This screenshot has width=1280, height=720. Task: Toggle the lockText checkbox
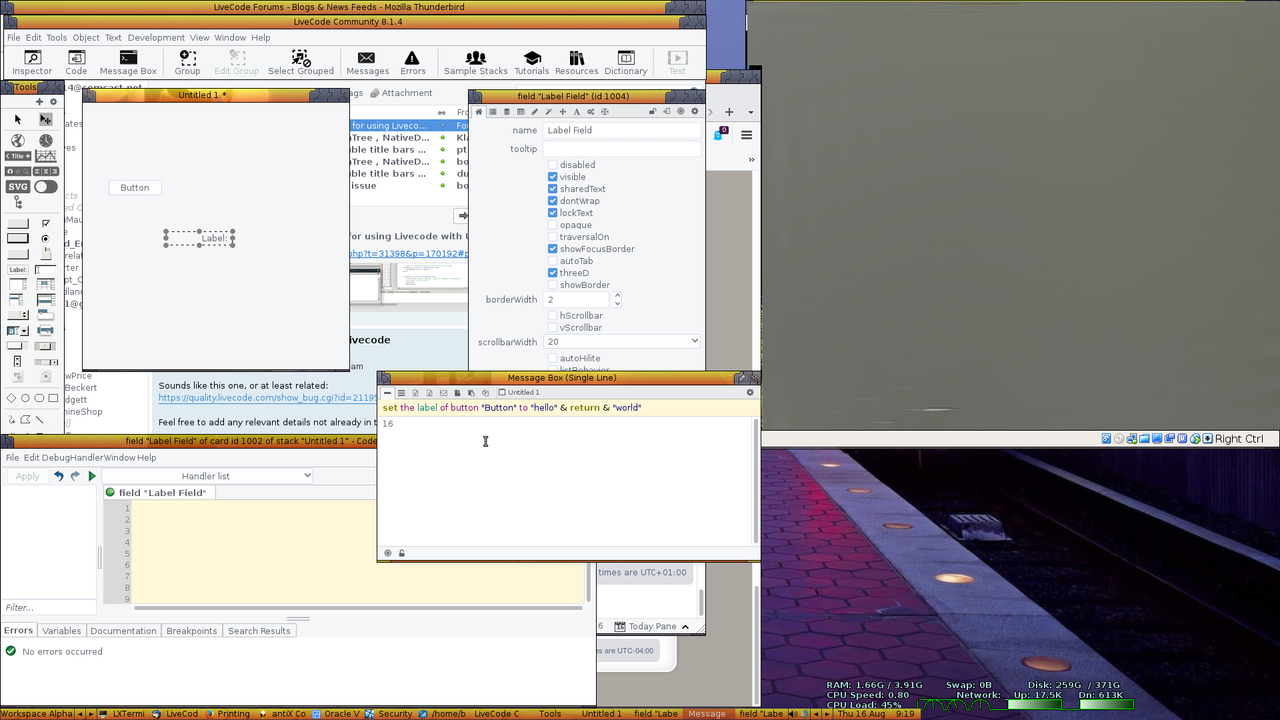point(553,213)
